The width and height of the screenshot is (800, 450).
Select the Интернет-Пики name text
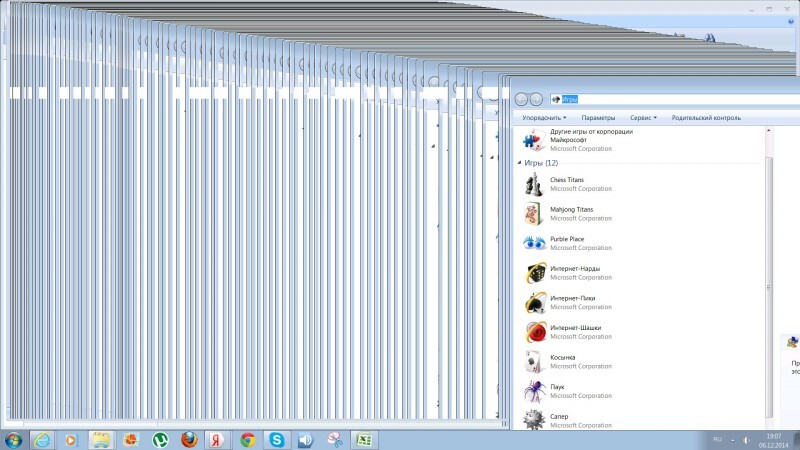tap(572, 298)
